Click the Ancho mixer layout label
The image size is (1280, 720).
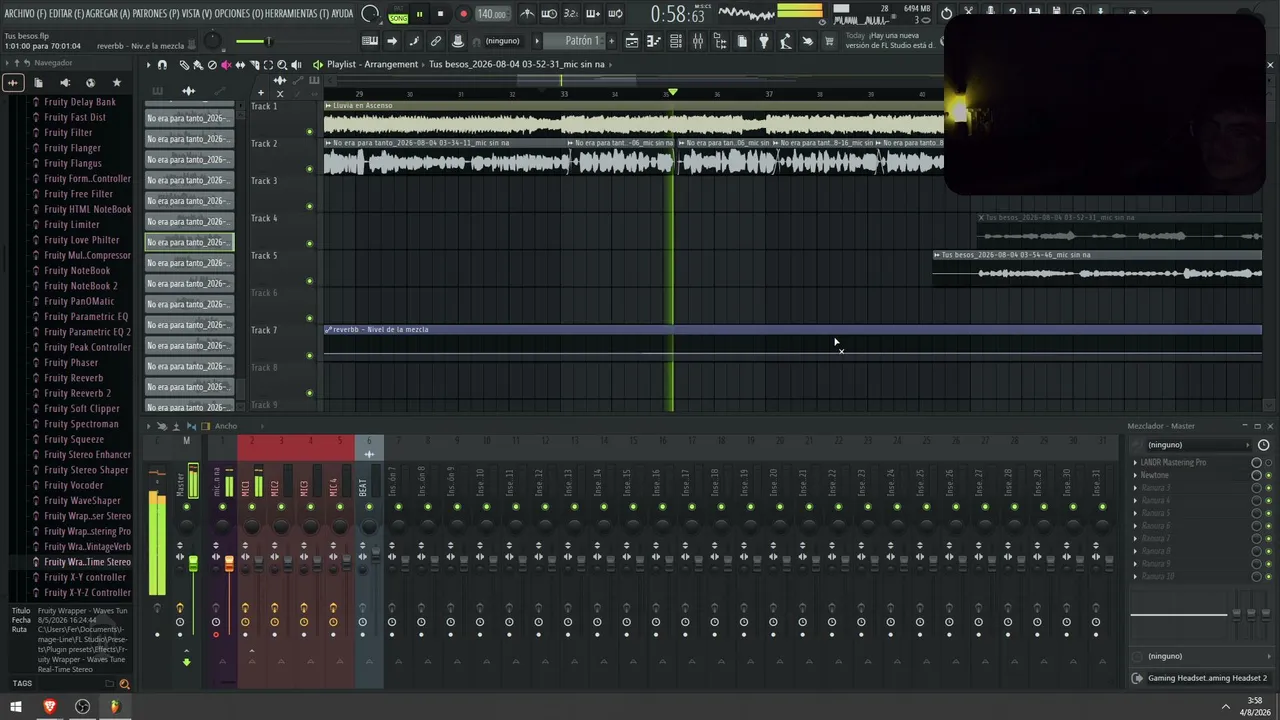coord(226,426)
